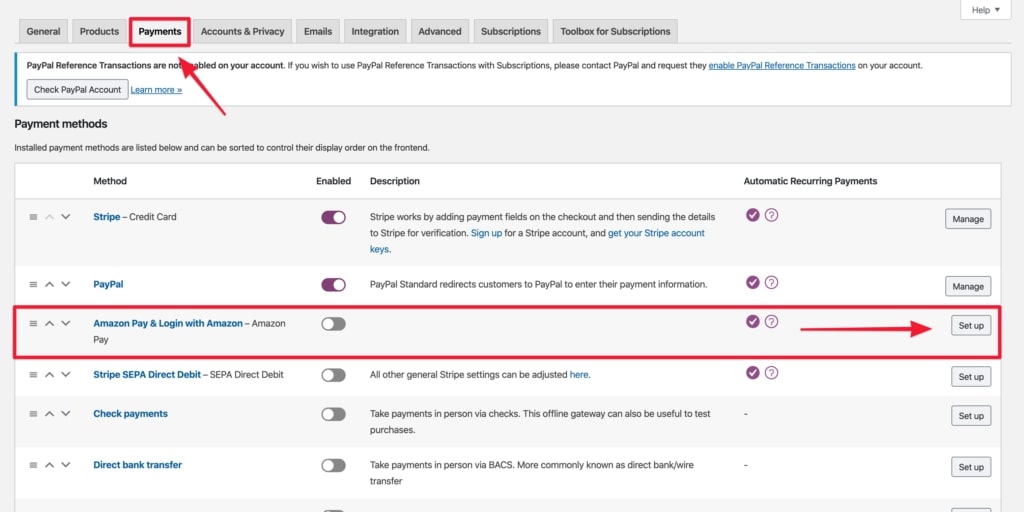Switch to the Products tab
Viewport: 1024px width, 512px height.
(x=99, y=31)
